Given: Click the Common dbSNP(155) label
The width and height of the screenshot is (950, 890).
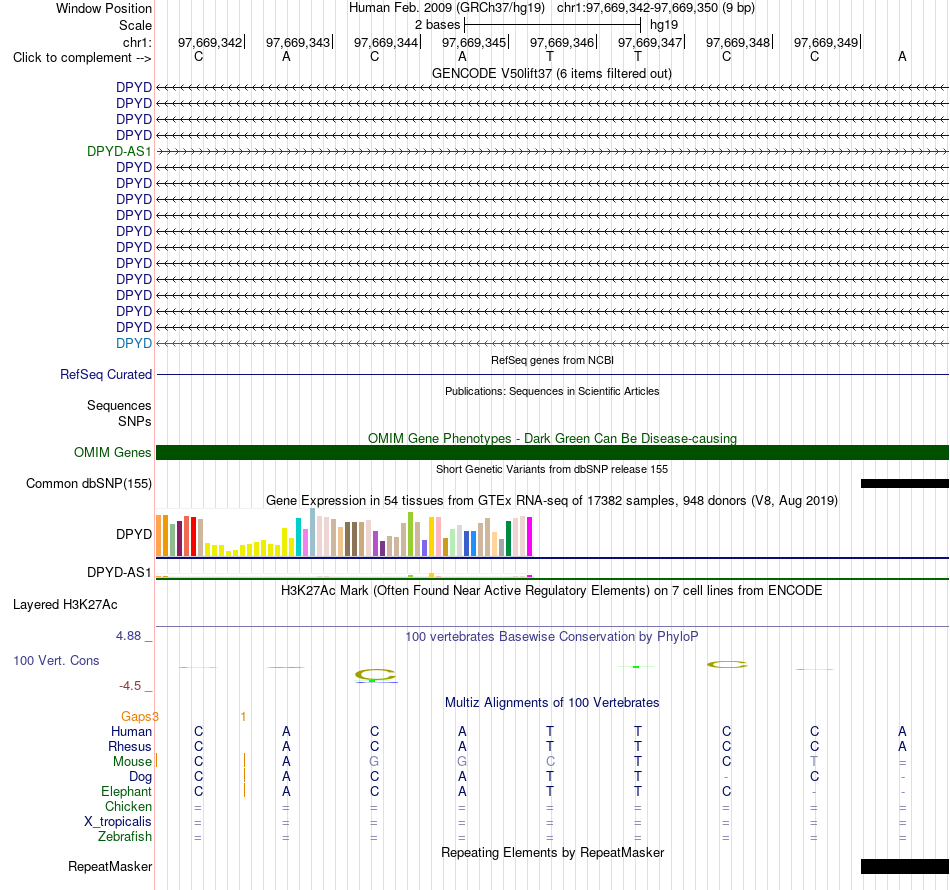Looking at the screenshot, I should tap(89, 483).
